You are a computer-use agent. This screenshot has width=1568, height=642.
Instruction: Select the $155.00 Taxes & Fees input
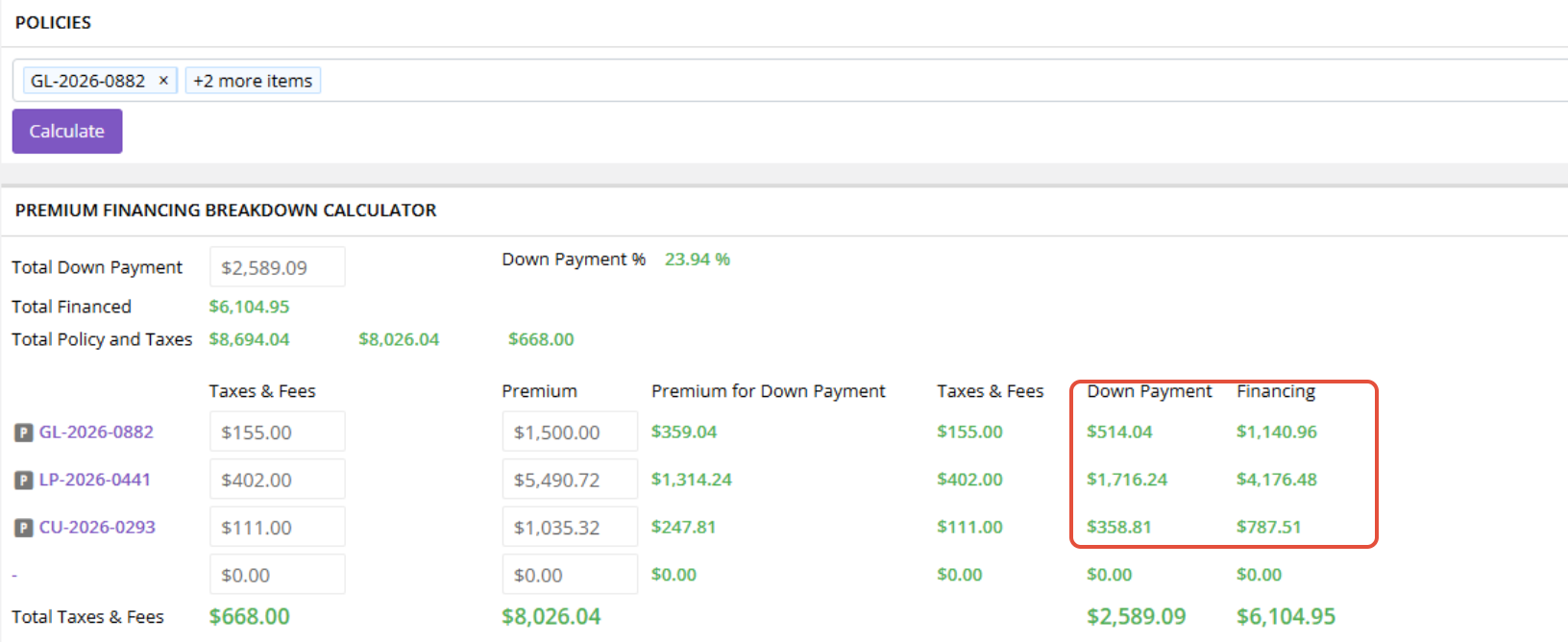point(278,432)
